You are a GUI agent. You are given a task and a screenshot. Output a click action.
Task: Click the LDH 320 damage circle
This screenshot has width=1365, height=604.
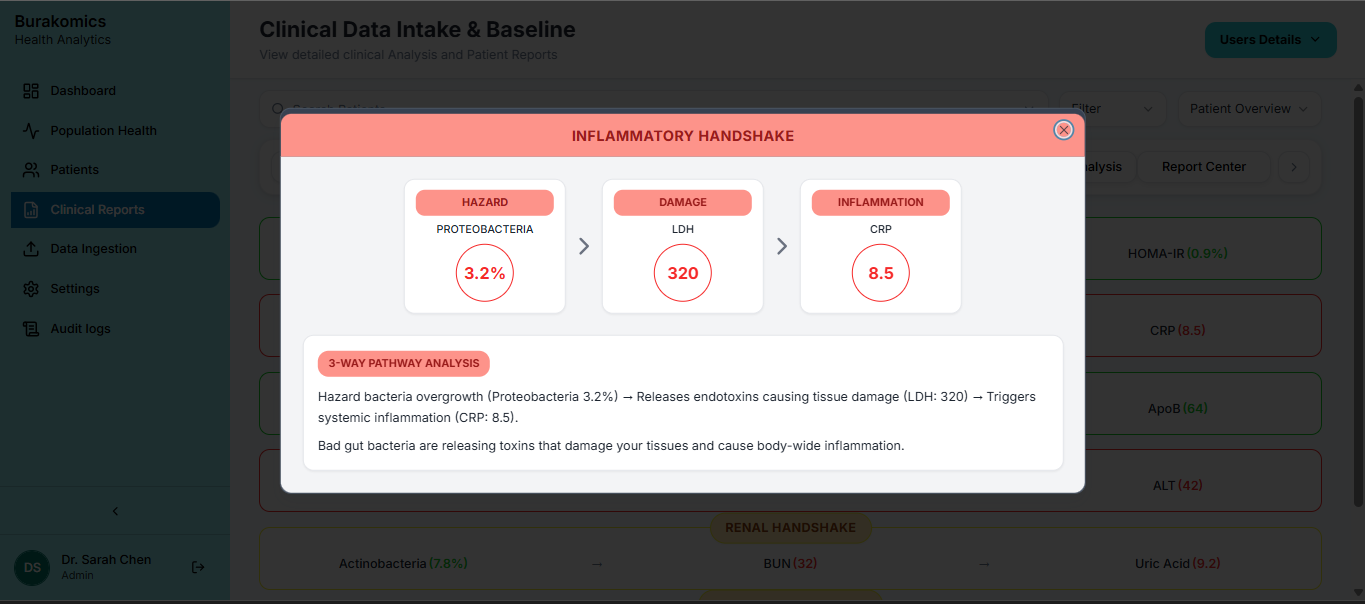point(683,273)
